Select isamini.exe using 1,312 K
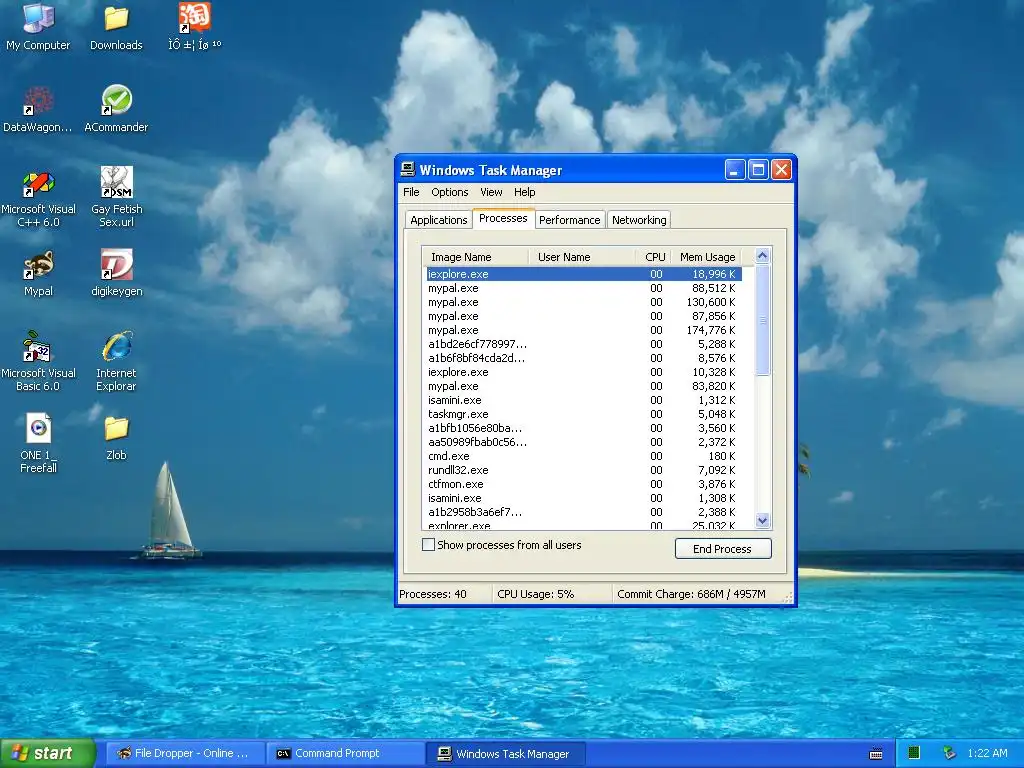Image resolution: width=1024 pixels, height=768 pixels. [584, 400]
